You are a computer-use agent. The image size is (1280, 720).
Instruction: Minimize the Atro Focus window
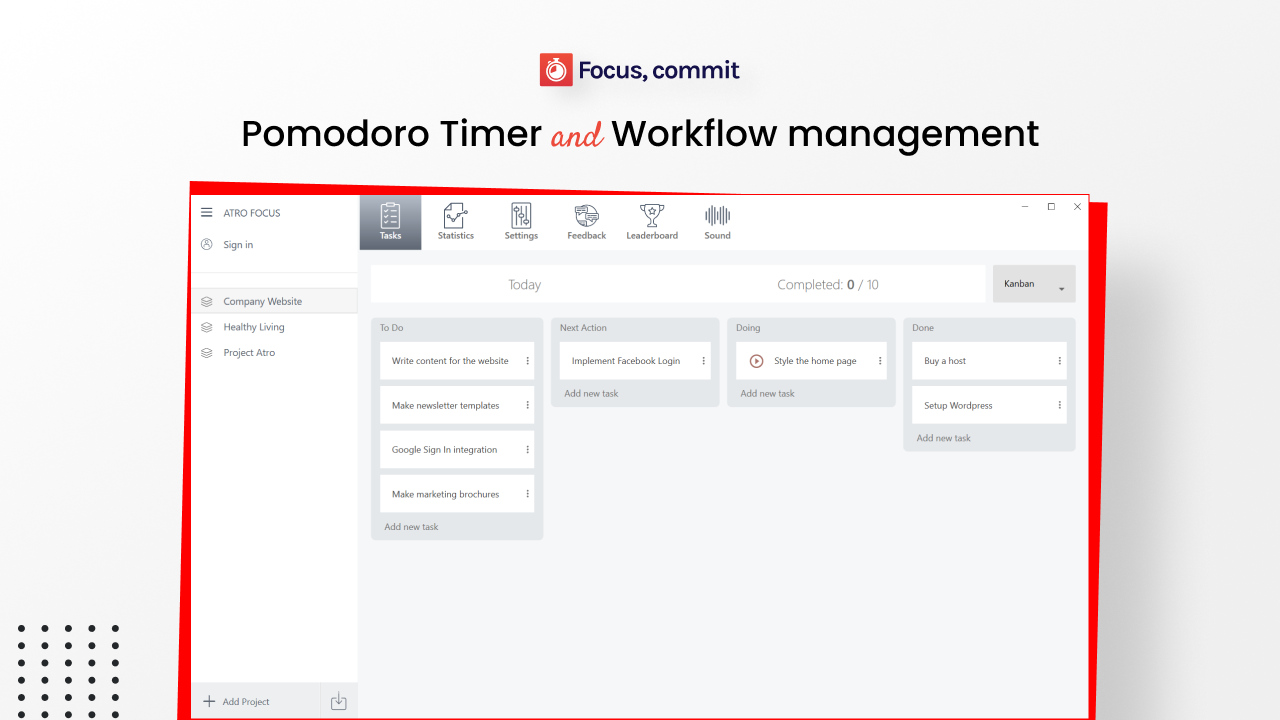tap(1025, 207)
